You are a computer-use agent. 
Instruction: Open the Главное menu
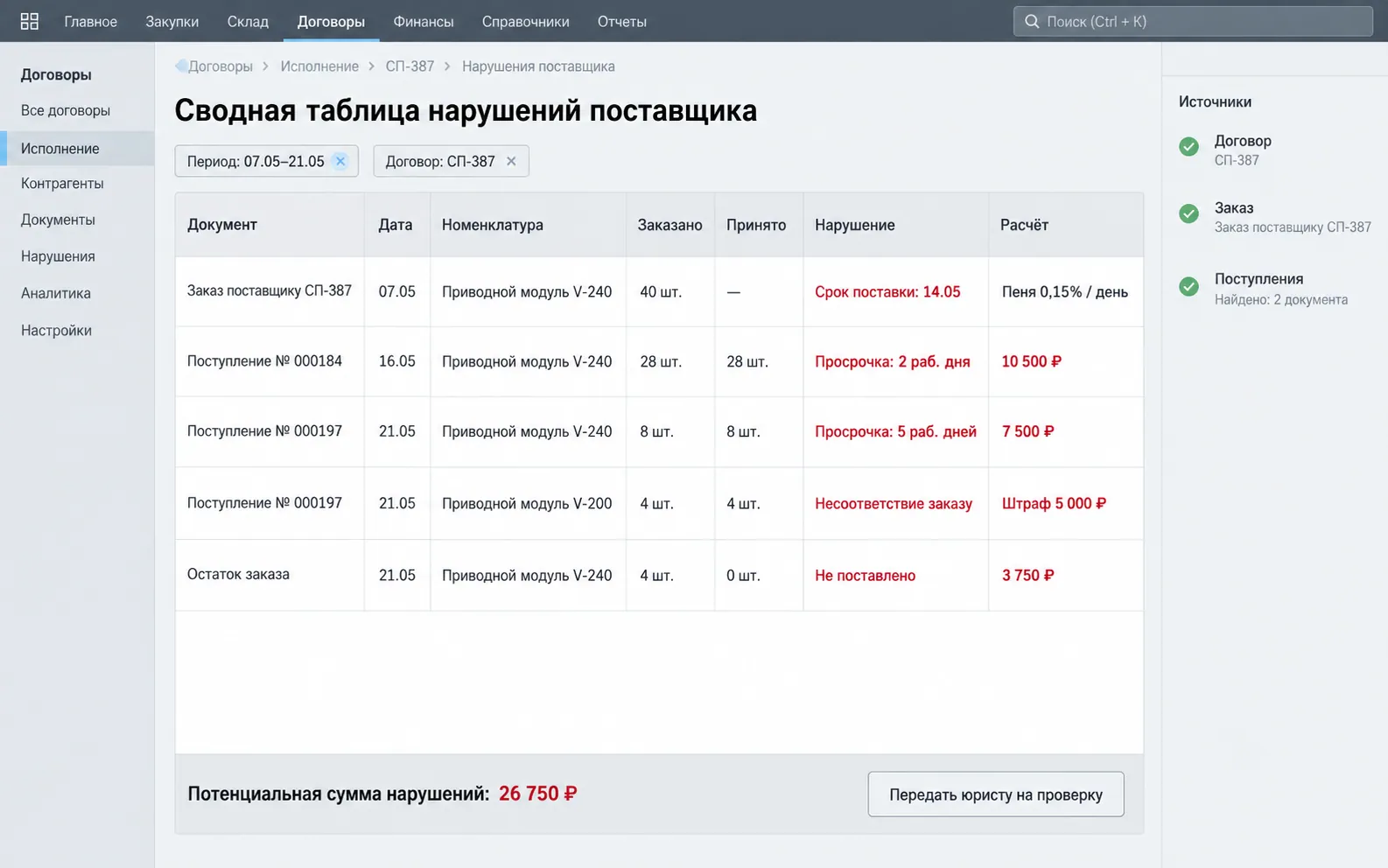tap(91, 22)
